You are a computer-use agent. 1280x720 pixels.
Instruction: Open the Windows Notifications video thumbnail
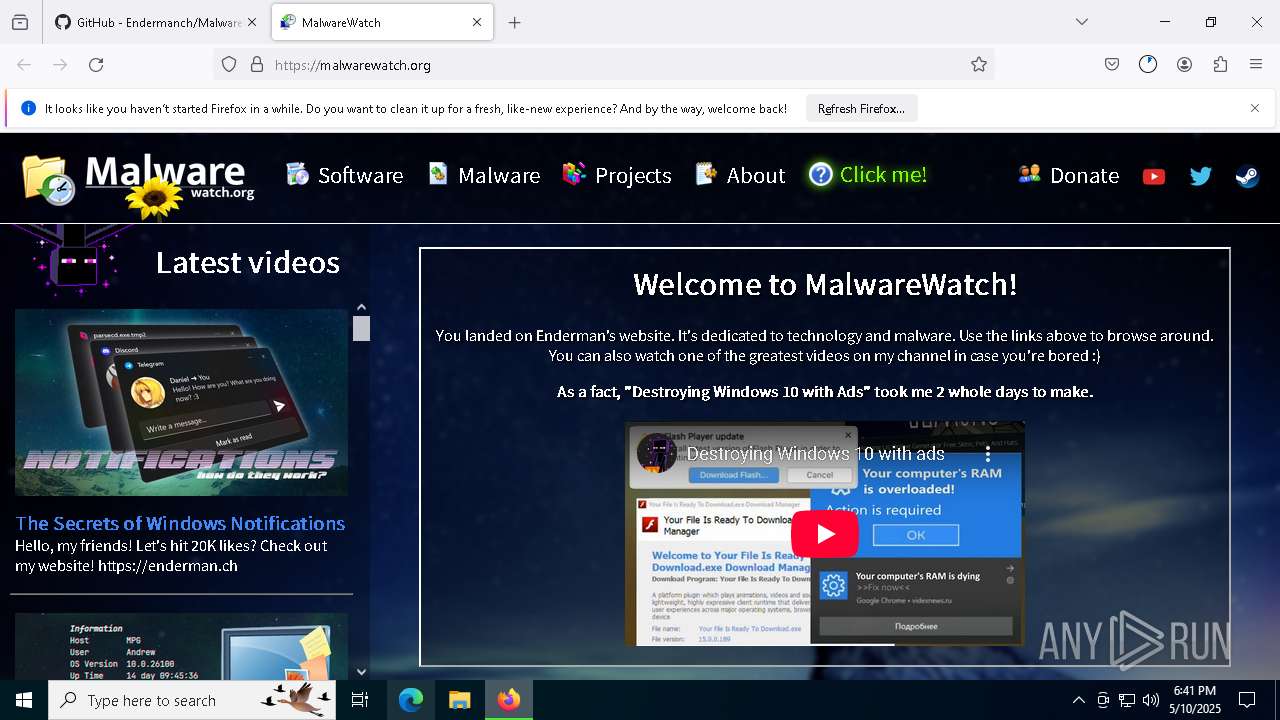(181, 403)
